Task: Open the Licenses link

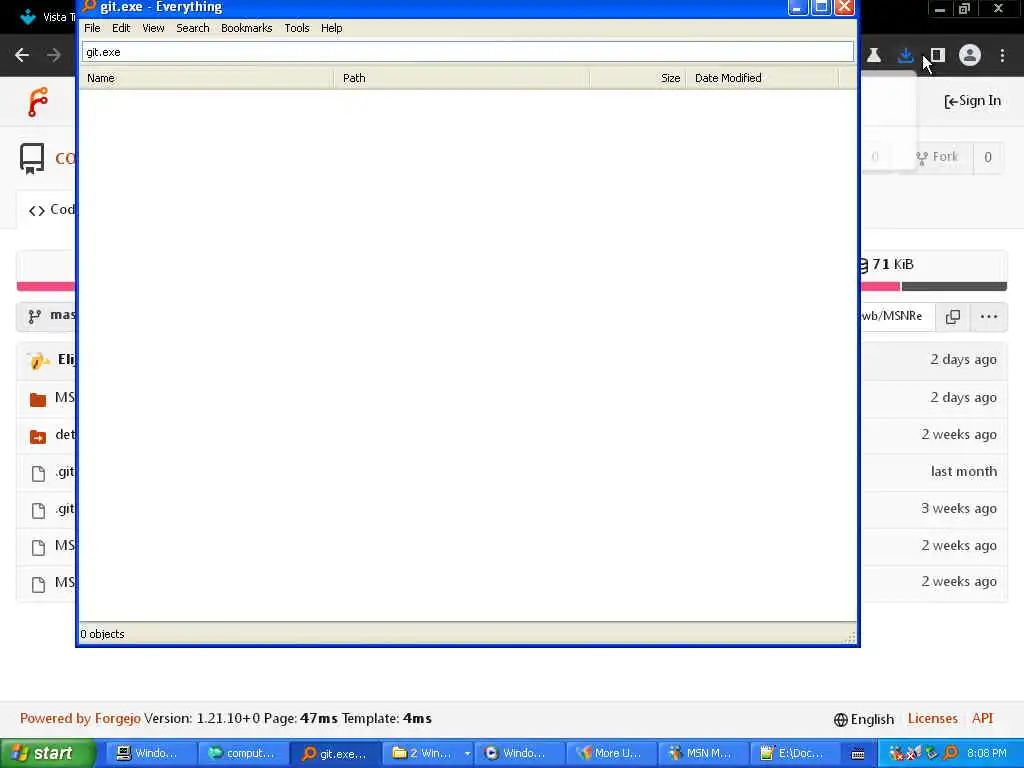Action: click(x=933, y=718)
